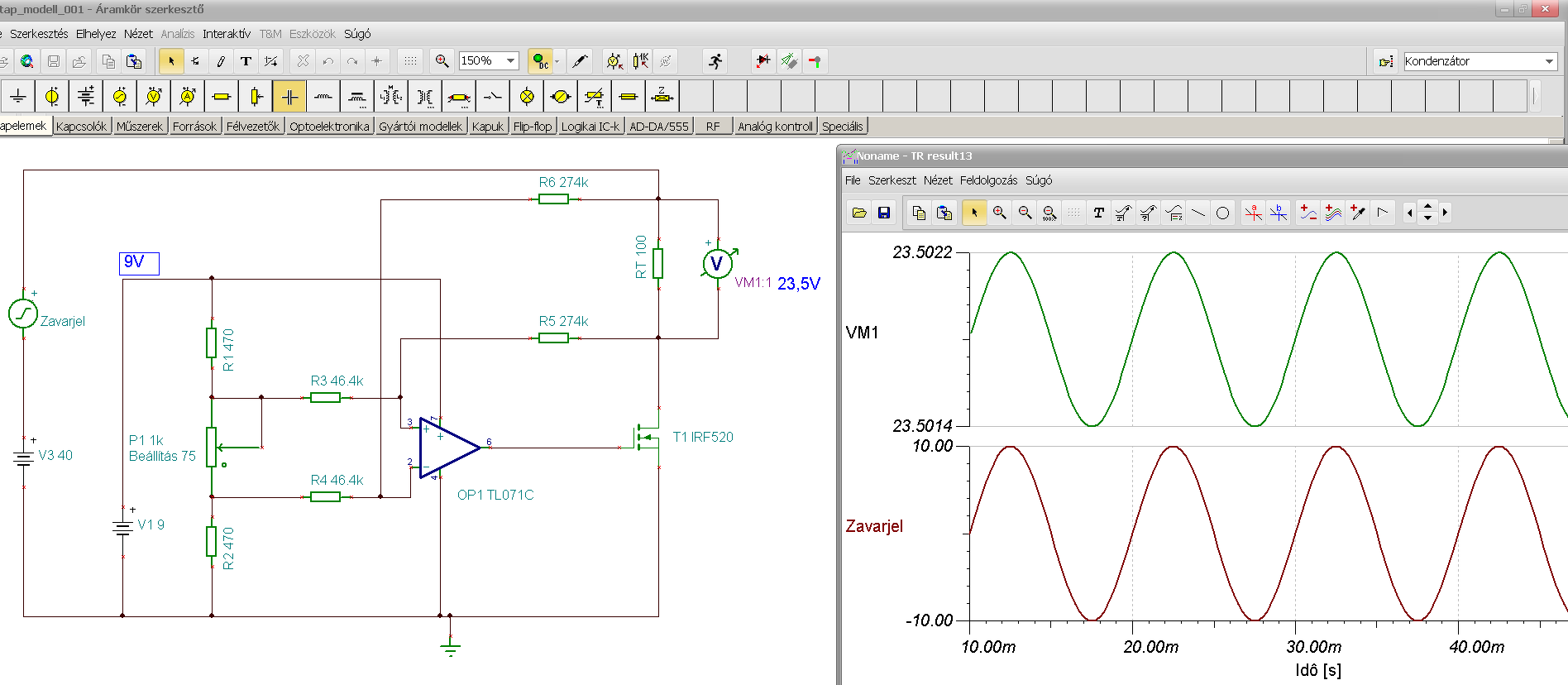This screenshot has width=1568, height=685.
Task: Open the arrow next to the DC mode button
Action: (x=557, y=61)
